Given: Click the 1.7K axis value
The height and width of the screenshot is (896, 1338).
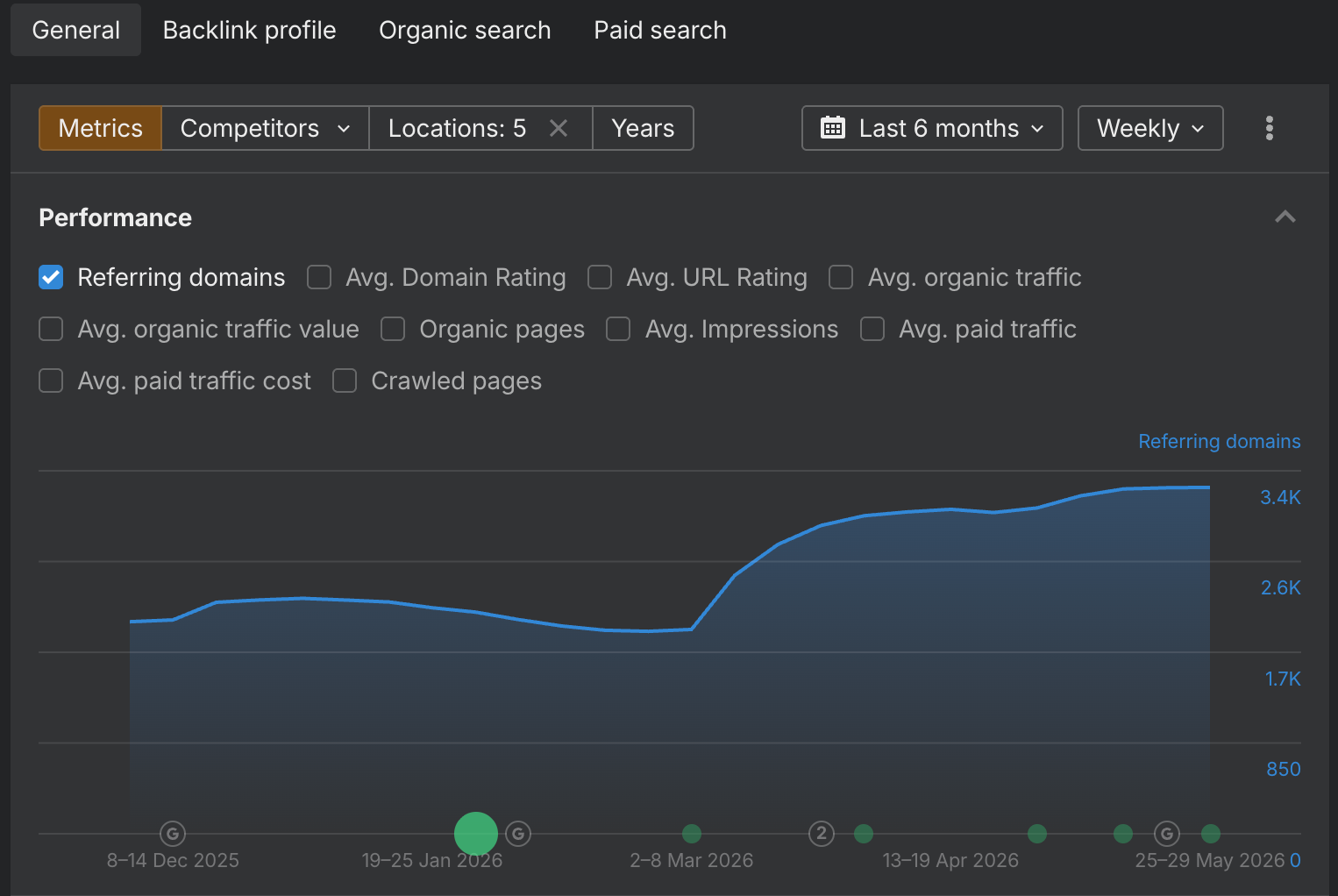Looking at the screenshot, I should [1283, 679].
